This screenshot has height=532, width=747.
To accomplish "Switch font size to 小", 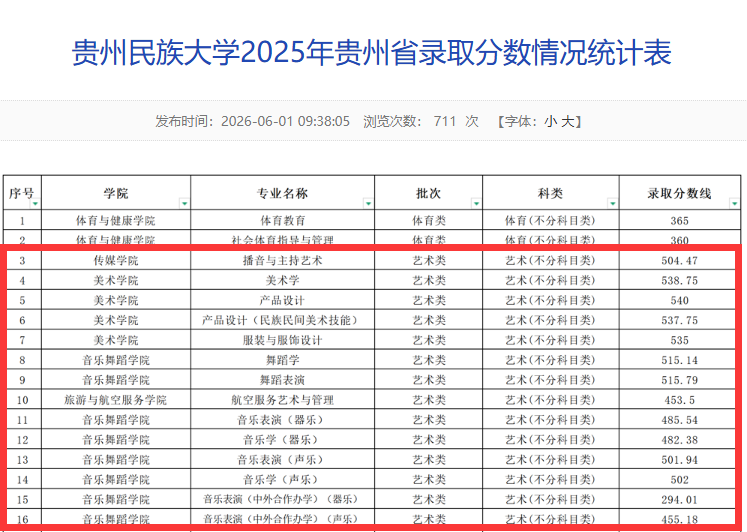I will coord(551,121).
